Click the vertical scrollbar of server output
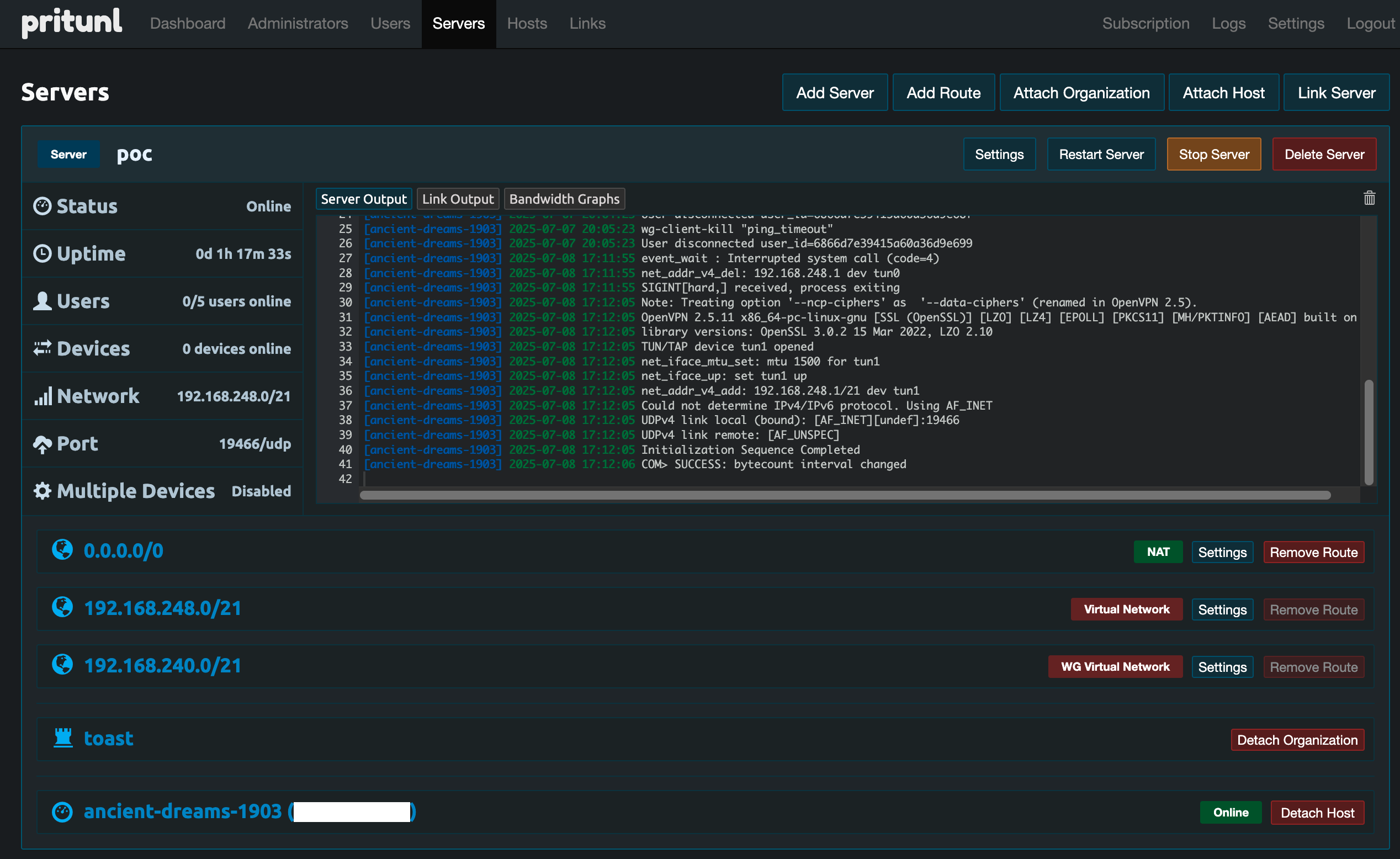The image size is (1400, 859). [x=1369, y=432]
